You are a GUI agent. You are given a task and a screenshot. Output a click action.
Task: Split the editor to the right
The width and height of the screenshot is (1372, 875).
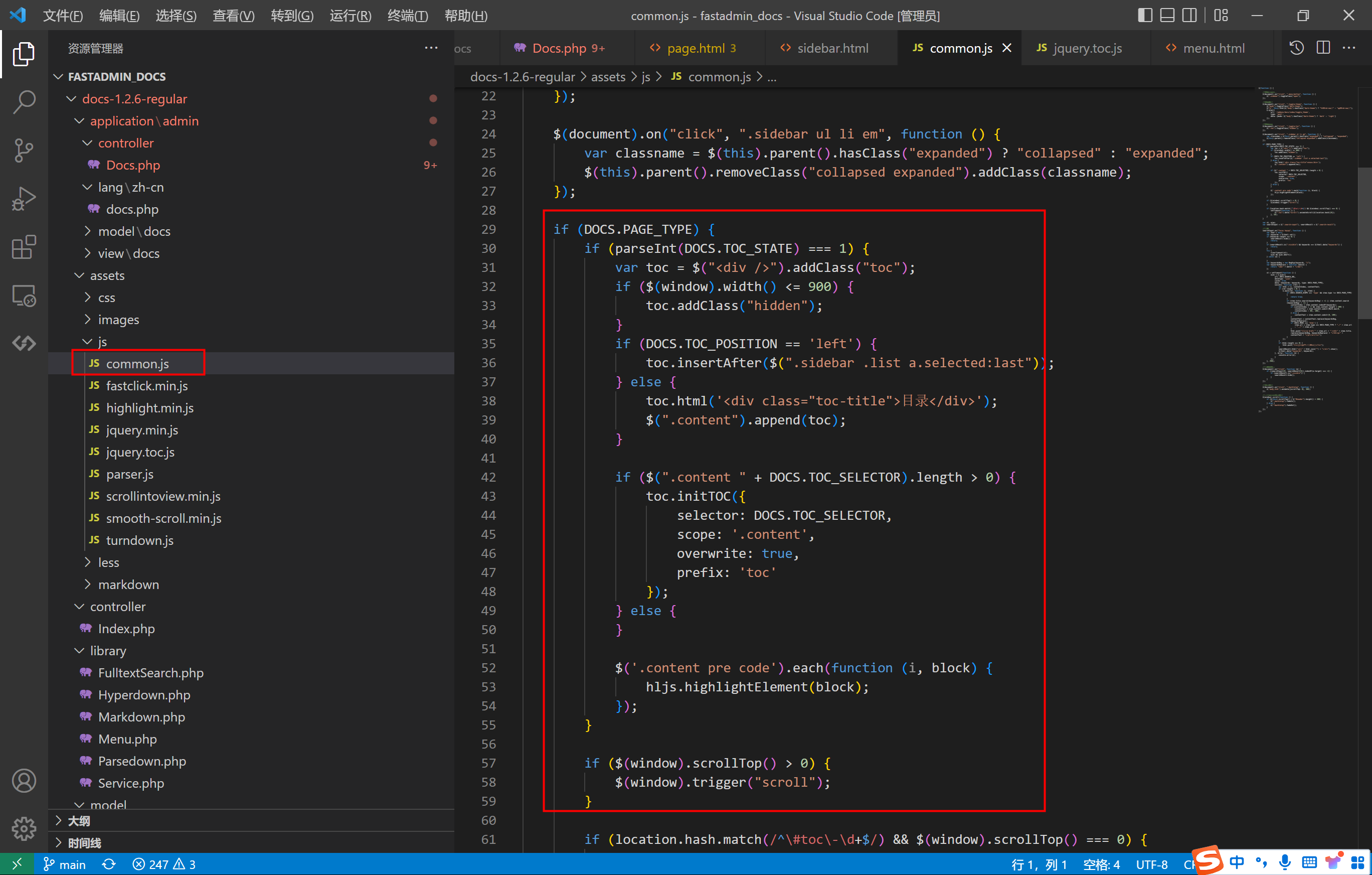pyautogui.click(x=1323, y=49)
